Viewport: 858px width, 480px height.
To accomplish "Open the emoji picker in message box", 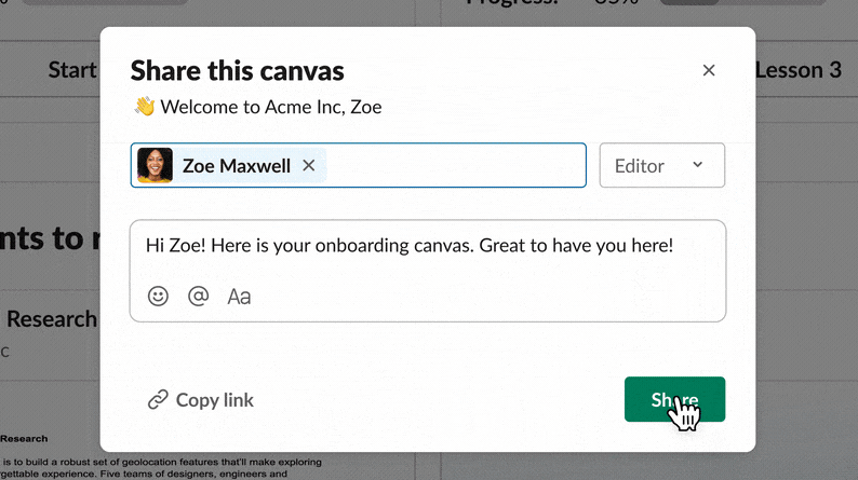I will [x=158, y=296].
